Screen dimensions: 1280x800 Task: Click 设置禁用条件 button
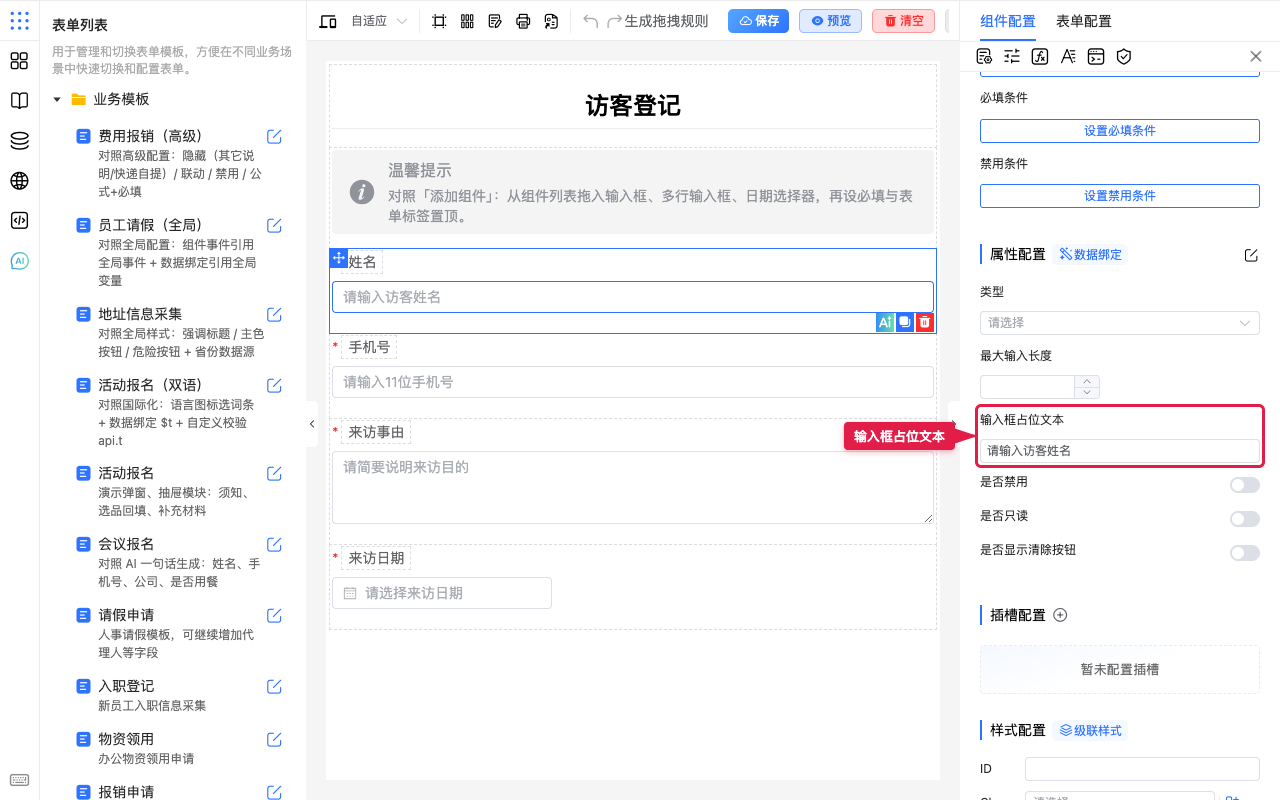pyautogui.click(x=1120, y=196)
